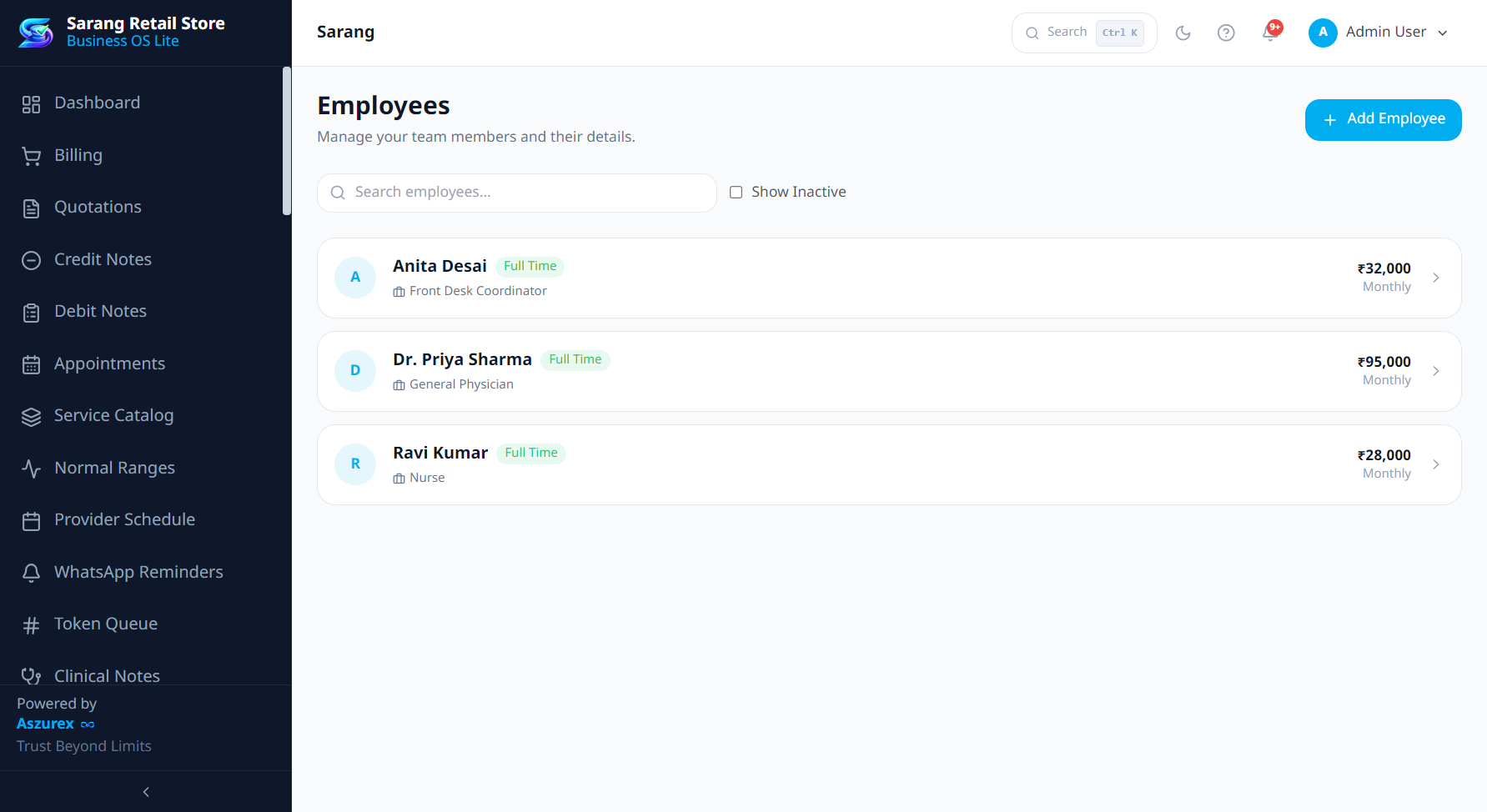Collapse the sidebar with the bottom chevron
Image resolution: width=1487 pixels, height=812 pixels.
(146, 792)
